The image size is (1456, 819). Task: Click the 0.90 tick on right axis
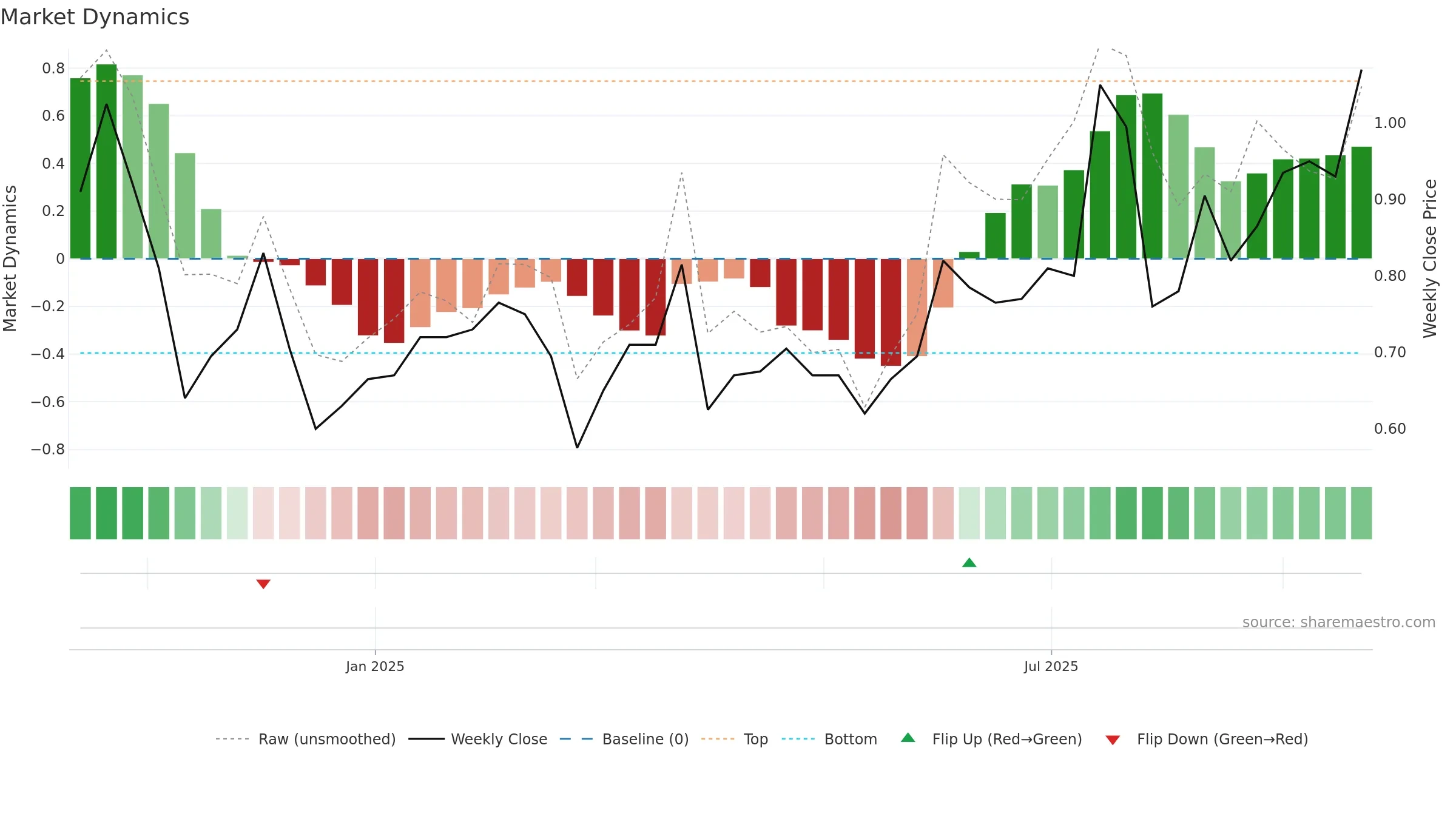1390,199
